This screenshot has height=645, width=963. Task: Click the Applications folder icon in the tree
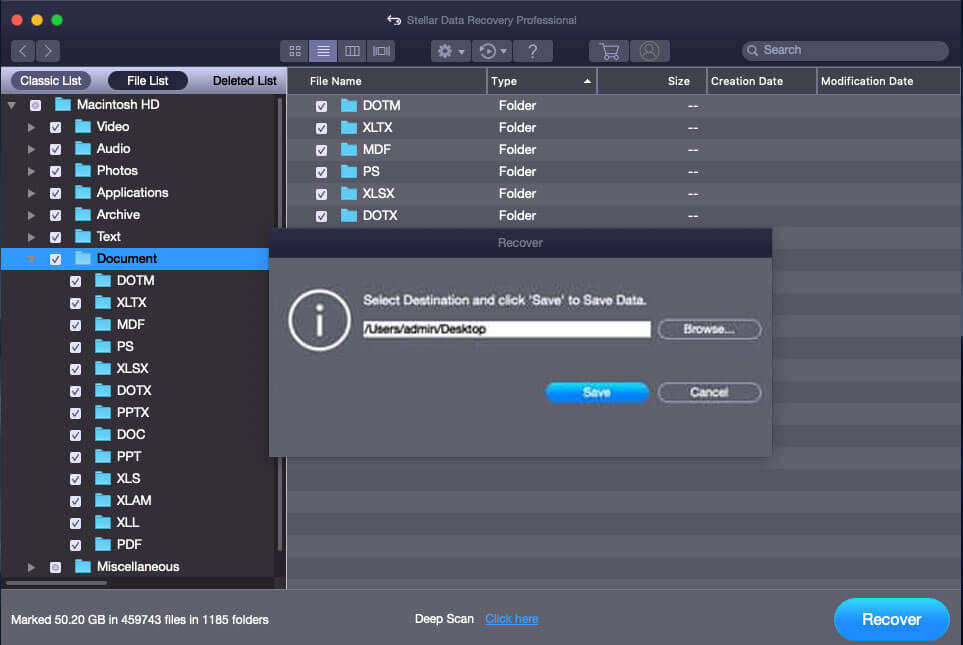point(82,192)
